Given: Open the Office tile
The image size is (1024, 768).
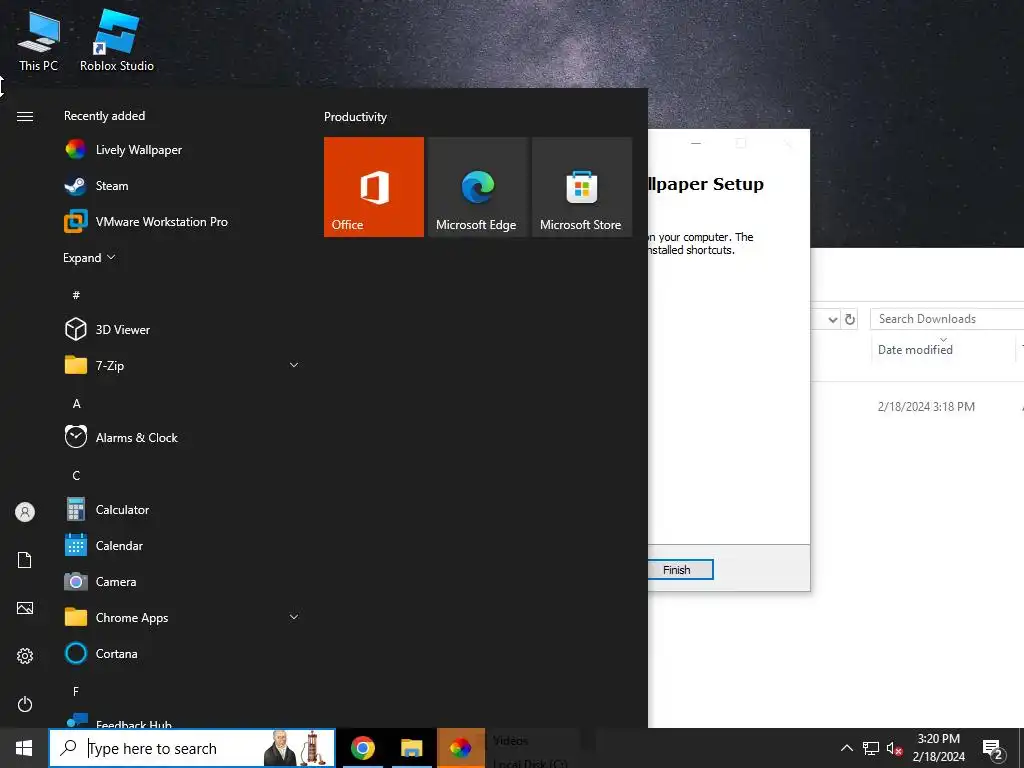Looking at the screenshot, I should coord(374,187).
